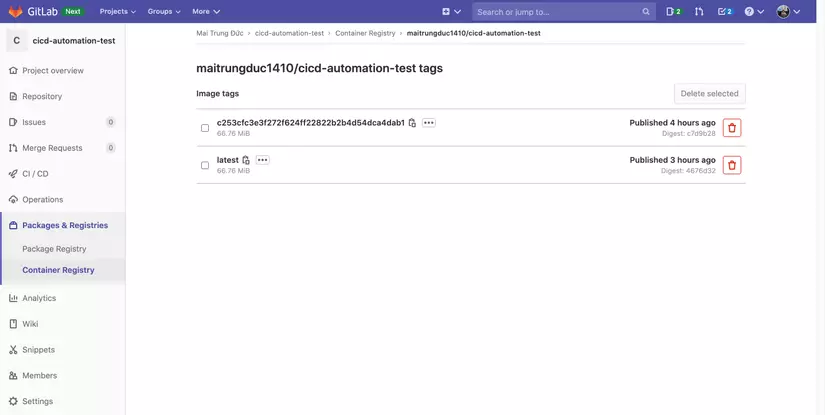825x415 pixels.
Task: Select the latest tag checkbox
Action: [x=205, y=165]
